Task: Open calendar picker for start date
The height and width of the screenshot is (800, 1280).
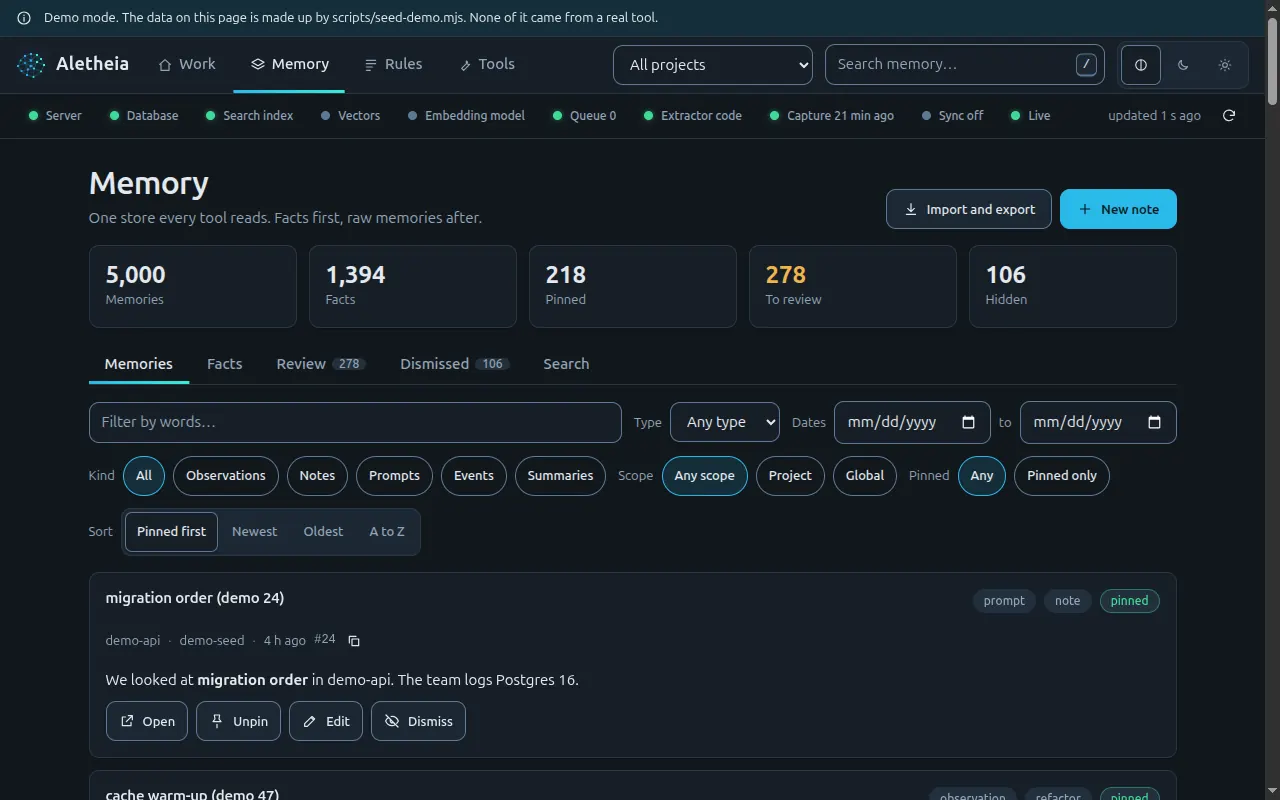Action: coord(968,422)
